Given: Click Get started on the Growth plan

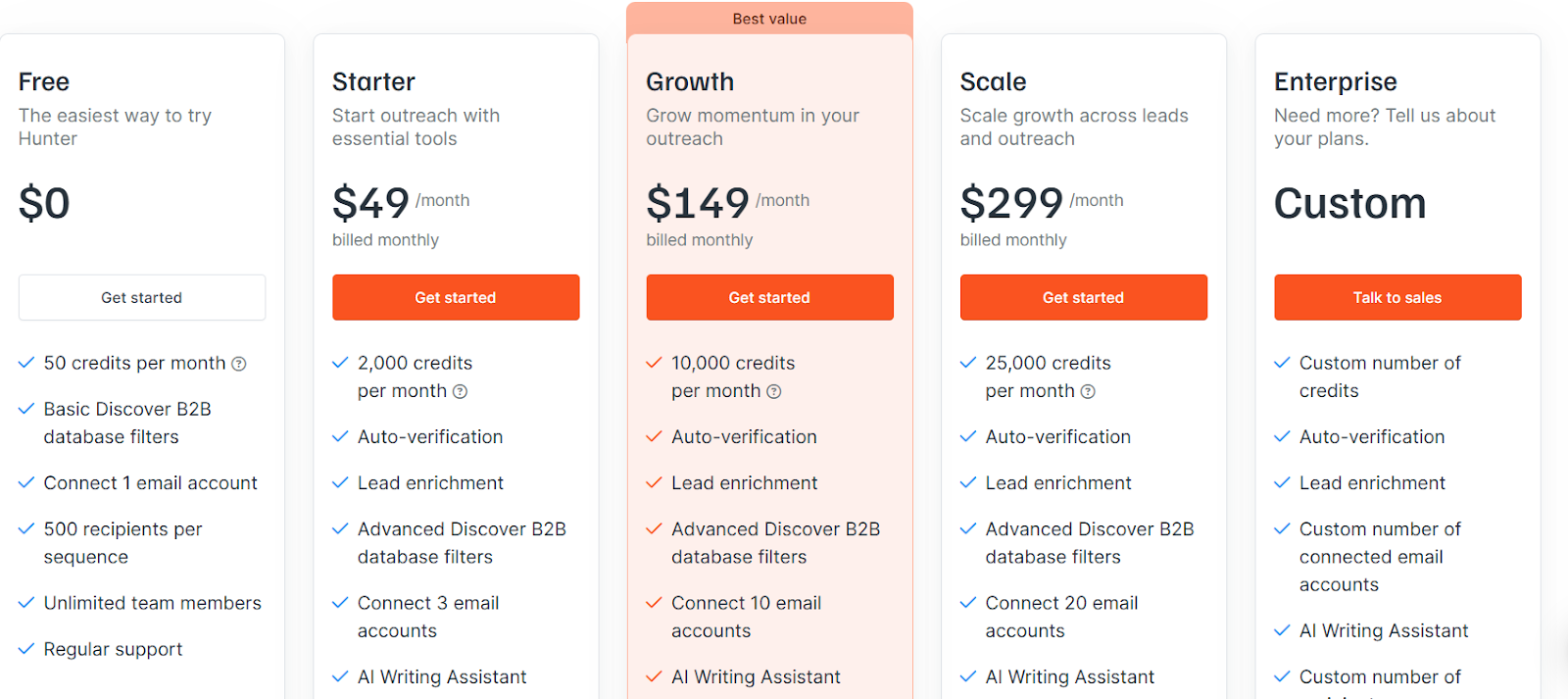Looking at the screenshot, I should tap(768, 297).
